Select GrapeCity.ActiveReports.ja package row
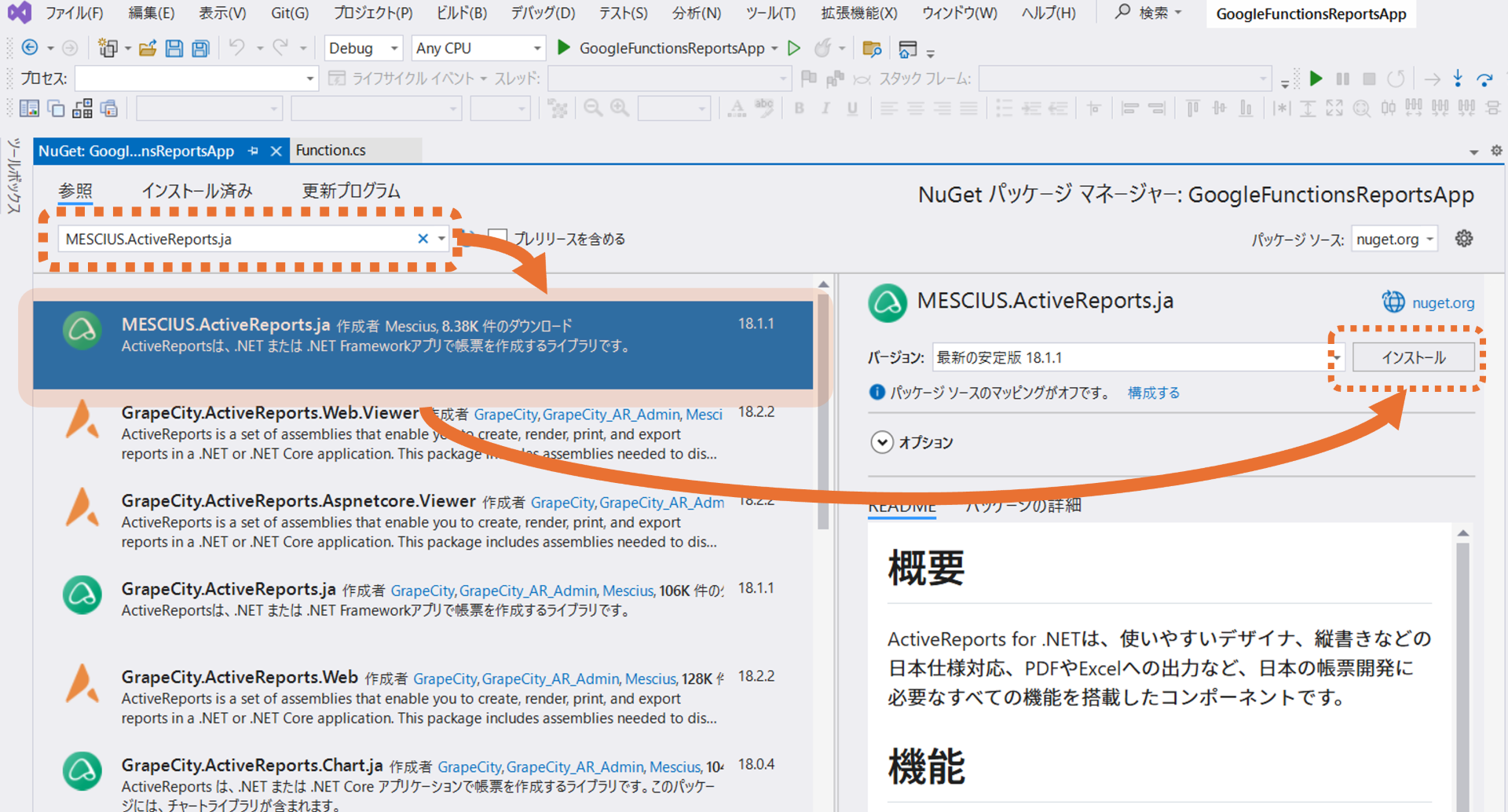This screenshot has height=812, width=1508. pos(423,609)
